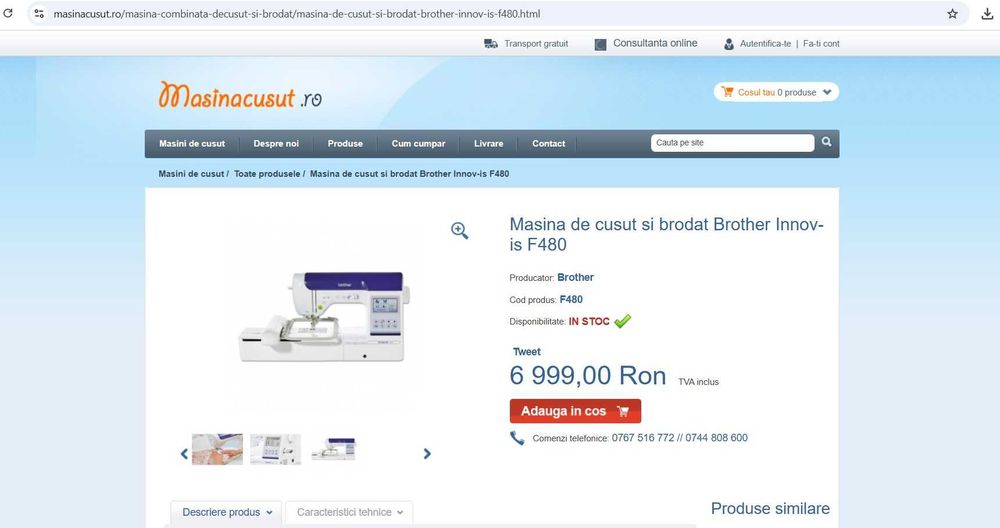Open the Livrare menu item

pyautogui.click(x=489, y=143)
